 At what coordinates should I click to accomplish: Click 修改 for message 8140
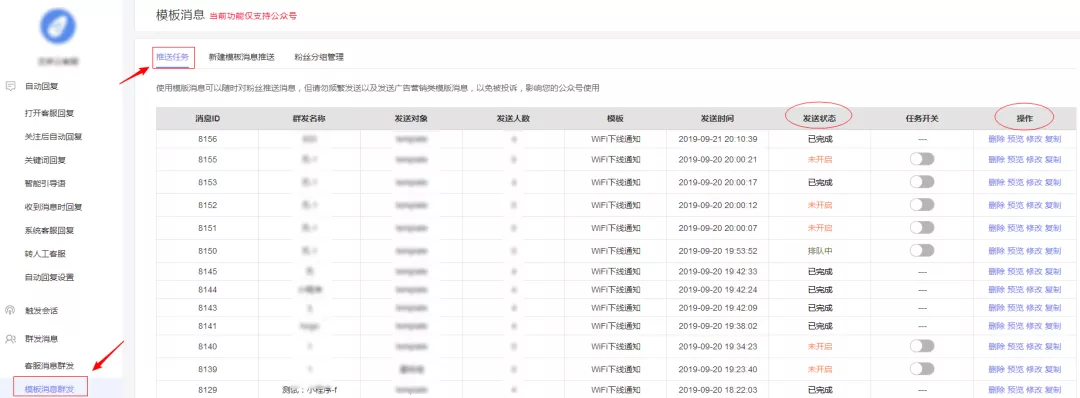pos(1034,346)
